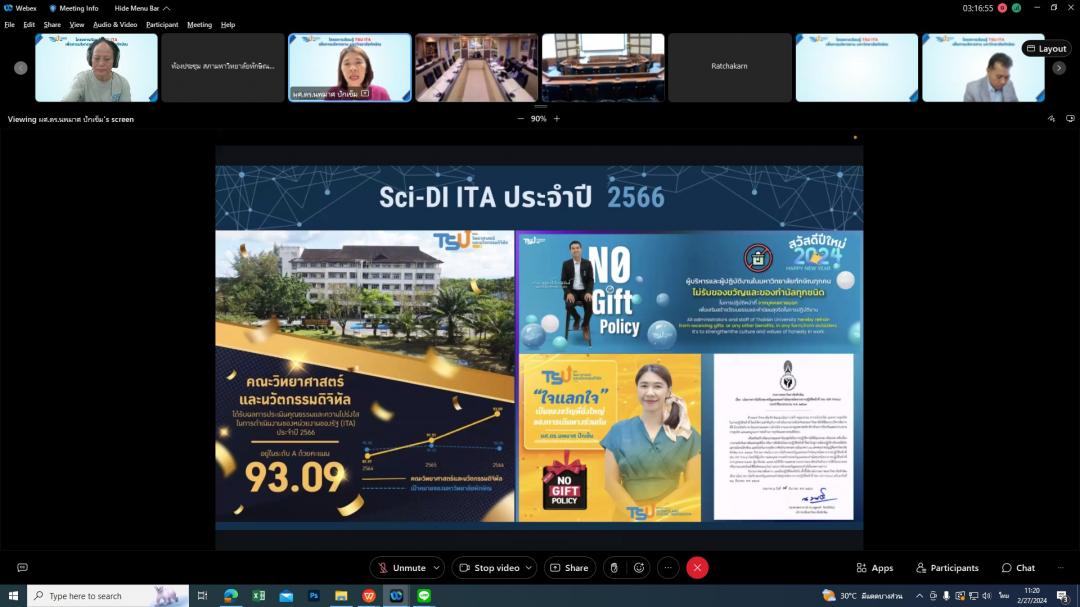Click the raise hand icon
Viewport: 1080px width, 607px height.
coord(614,568)
